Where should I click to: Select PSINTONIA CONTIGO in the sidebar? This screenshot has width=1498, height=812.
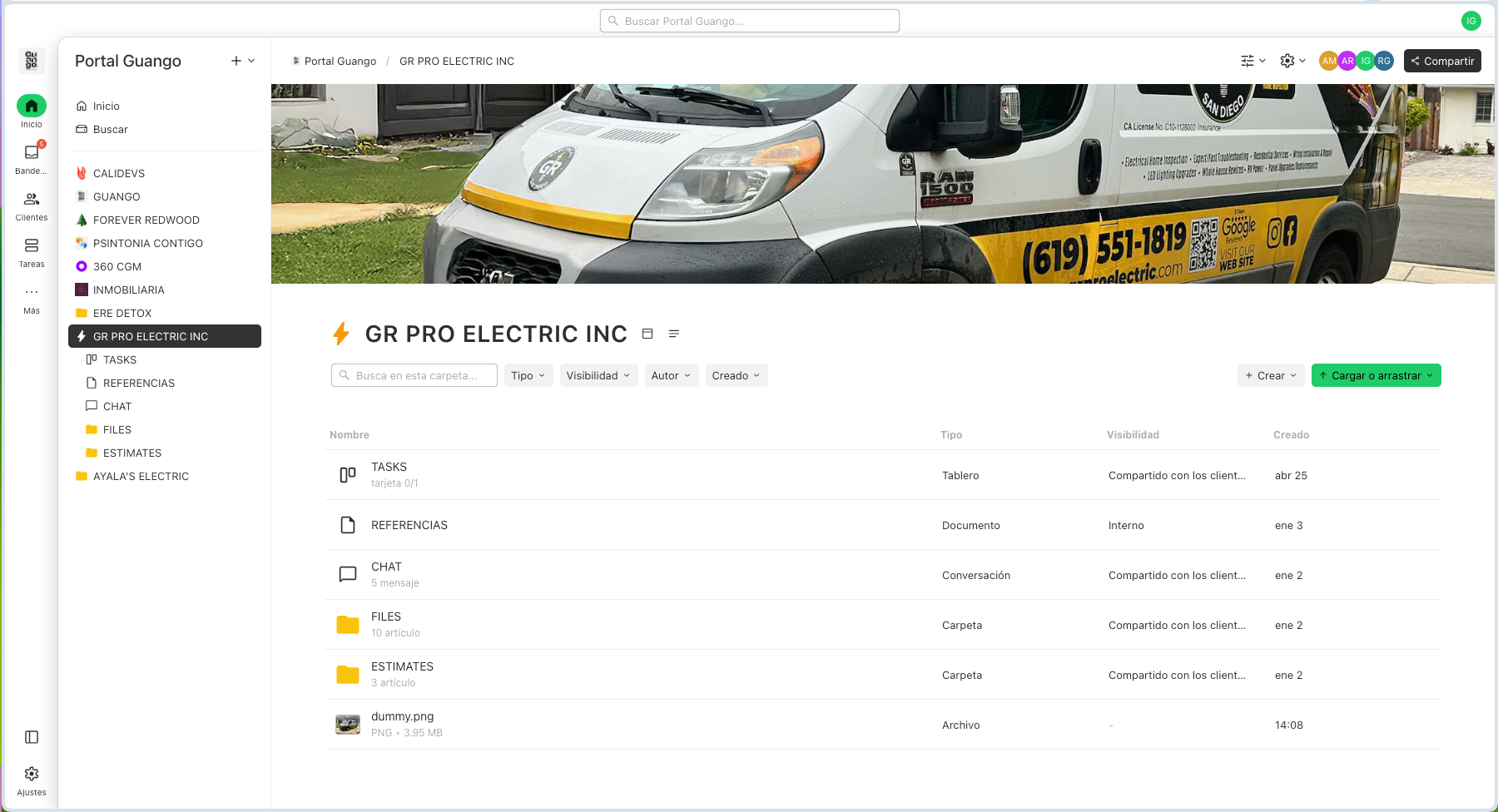tap(165, 243)
